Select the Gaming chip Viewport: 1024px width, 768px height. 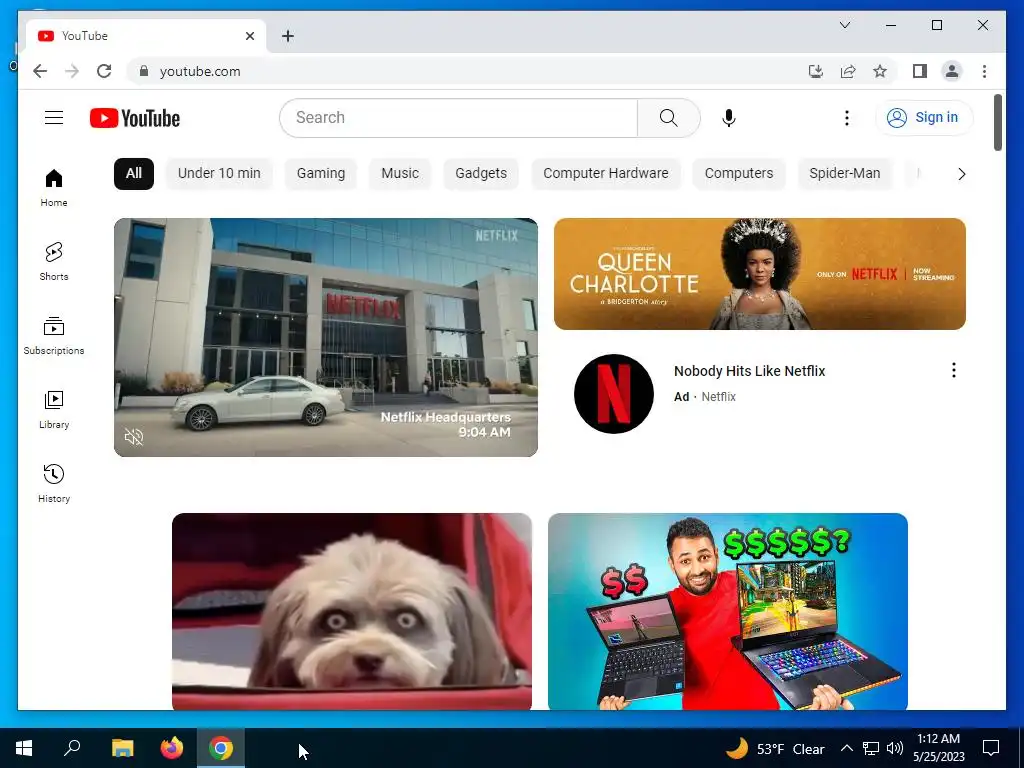click(321, 174)
